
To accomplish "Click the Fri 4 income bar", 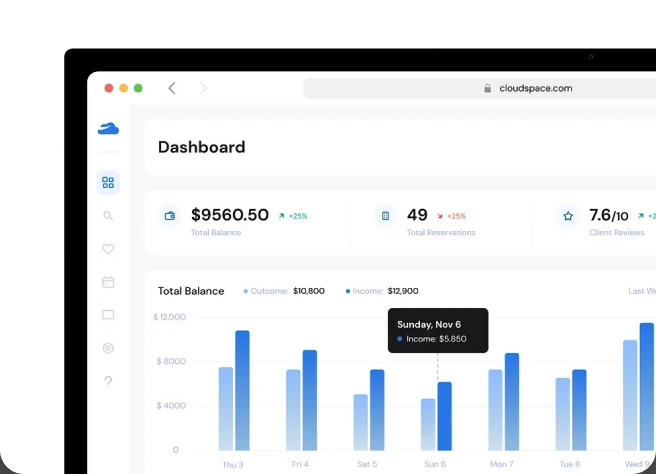I will [x=310, y=400].
